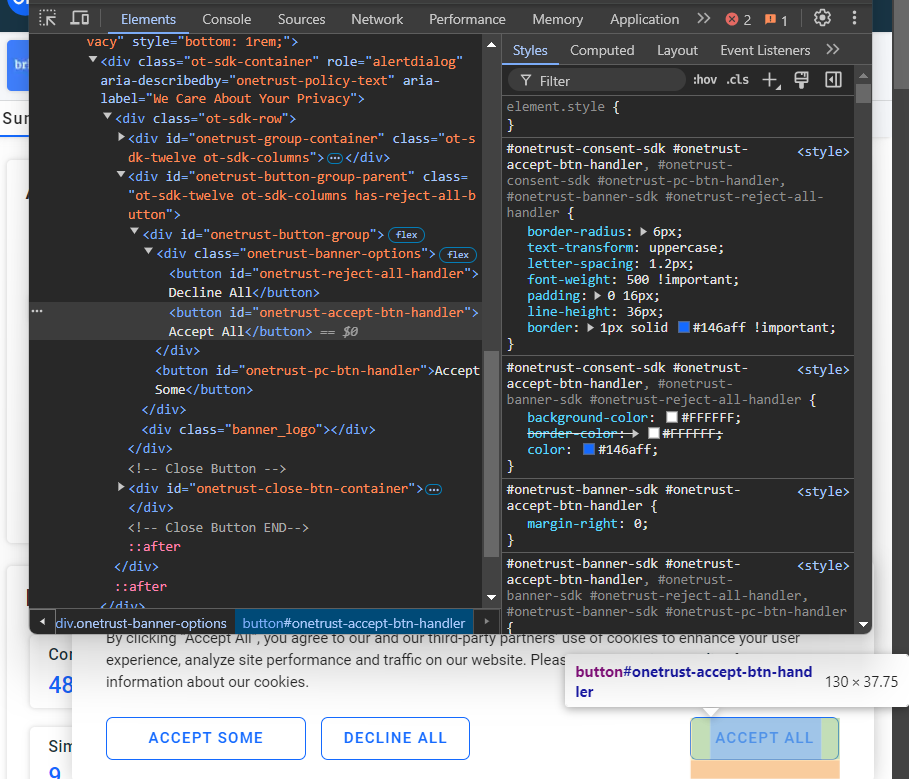Click the red errors counter badge
Screen dimensions: 909x779
pyautogui.click(x=737, y=19)
